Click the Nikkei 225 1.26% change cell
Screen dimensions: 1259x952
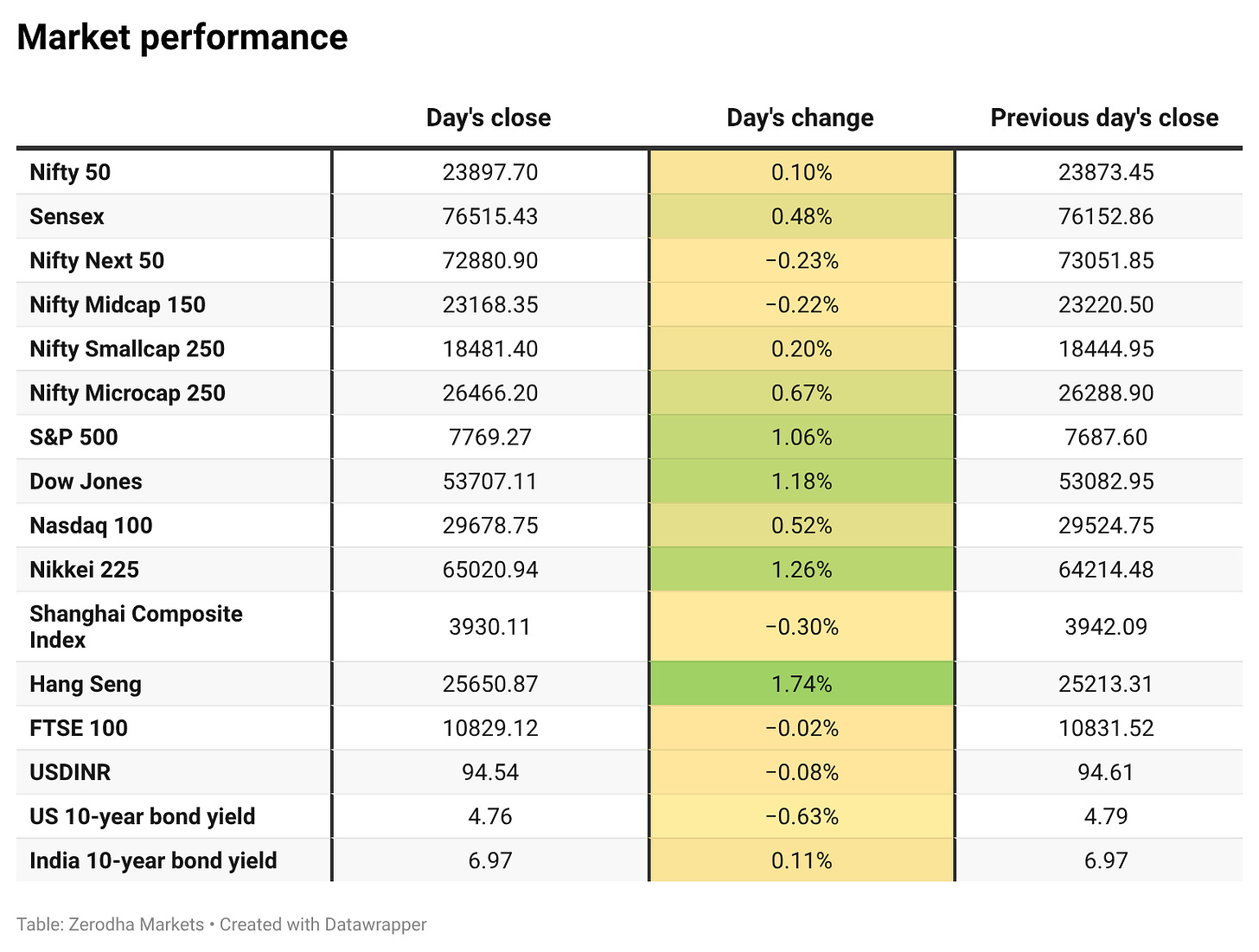point(802,570)
